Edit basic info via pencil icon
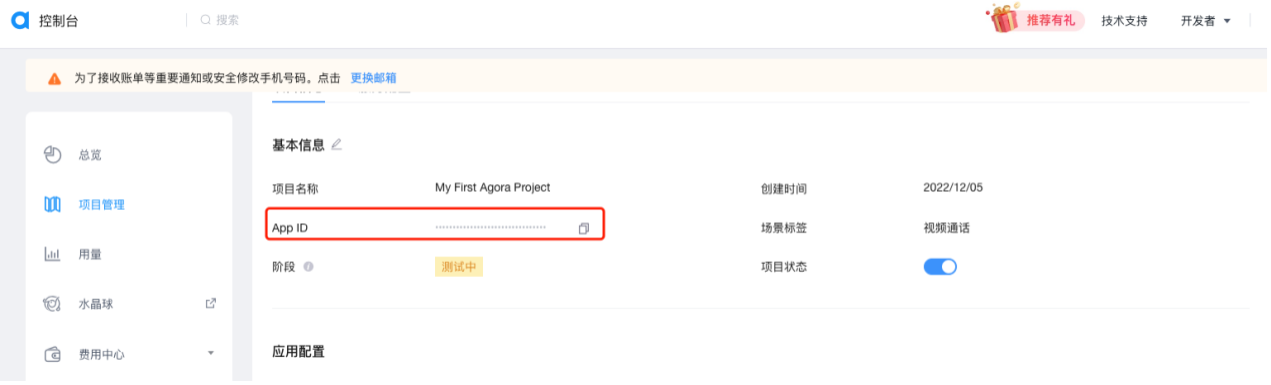This screenshot has width=1271, height=385. (x=336, y=144)
